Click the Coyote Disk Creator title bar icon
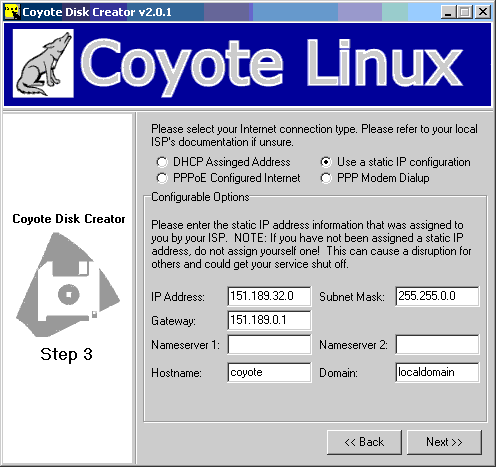The width and height of the screenshot is (496, 467). pos(12,12)
